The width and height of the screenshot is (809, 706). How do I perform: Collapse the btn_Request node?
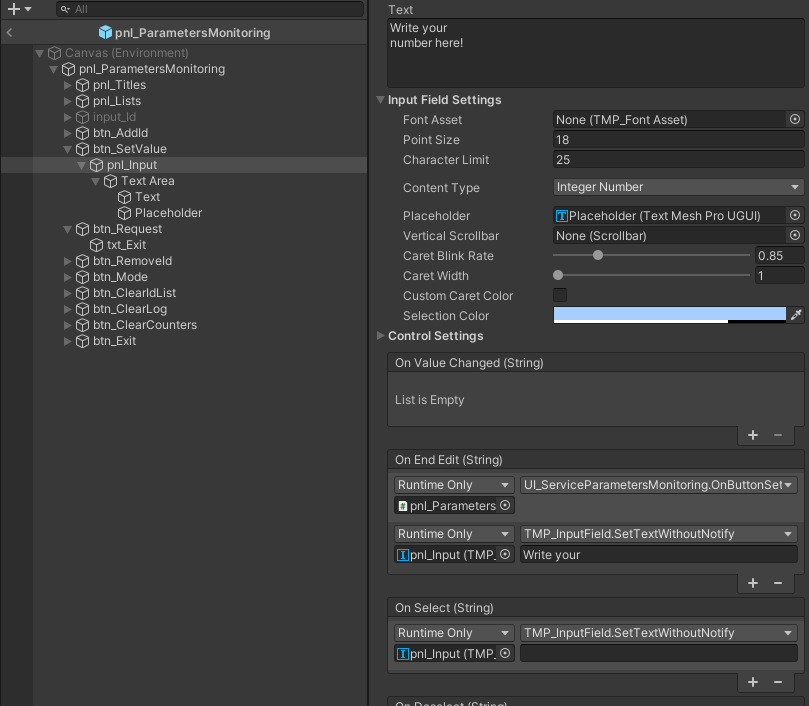[x=67, y=229]
